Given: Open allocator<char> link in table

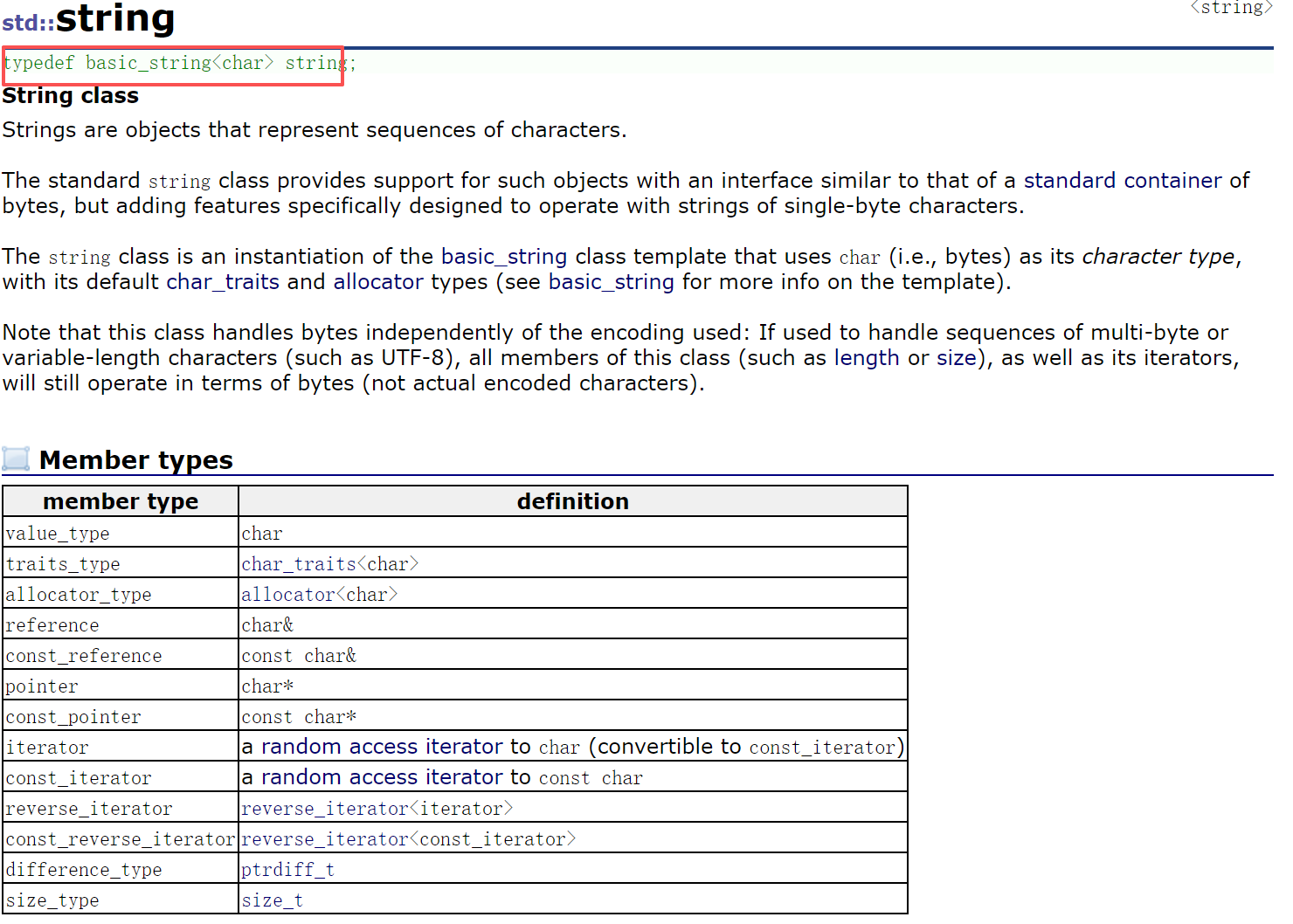Looking at the screenshot, I should [x=320, y=595].
